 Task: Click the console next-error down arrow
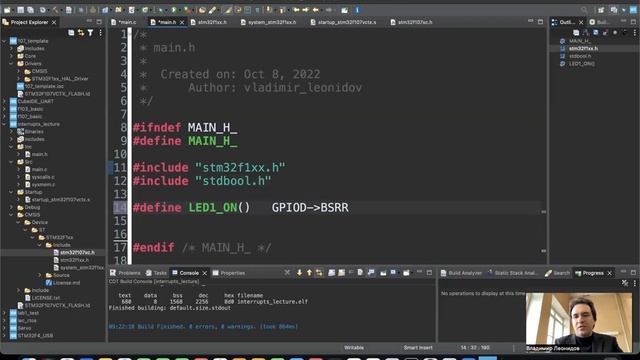tap(299, 273)
